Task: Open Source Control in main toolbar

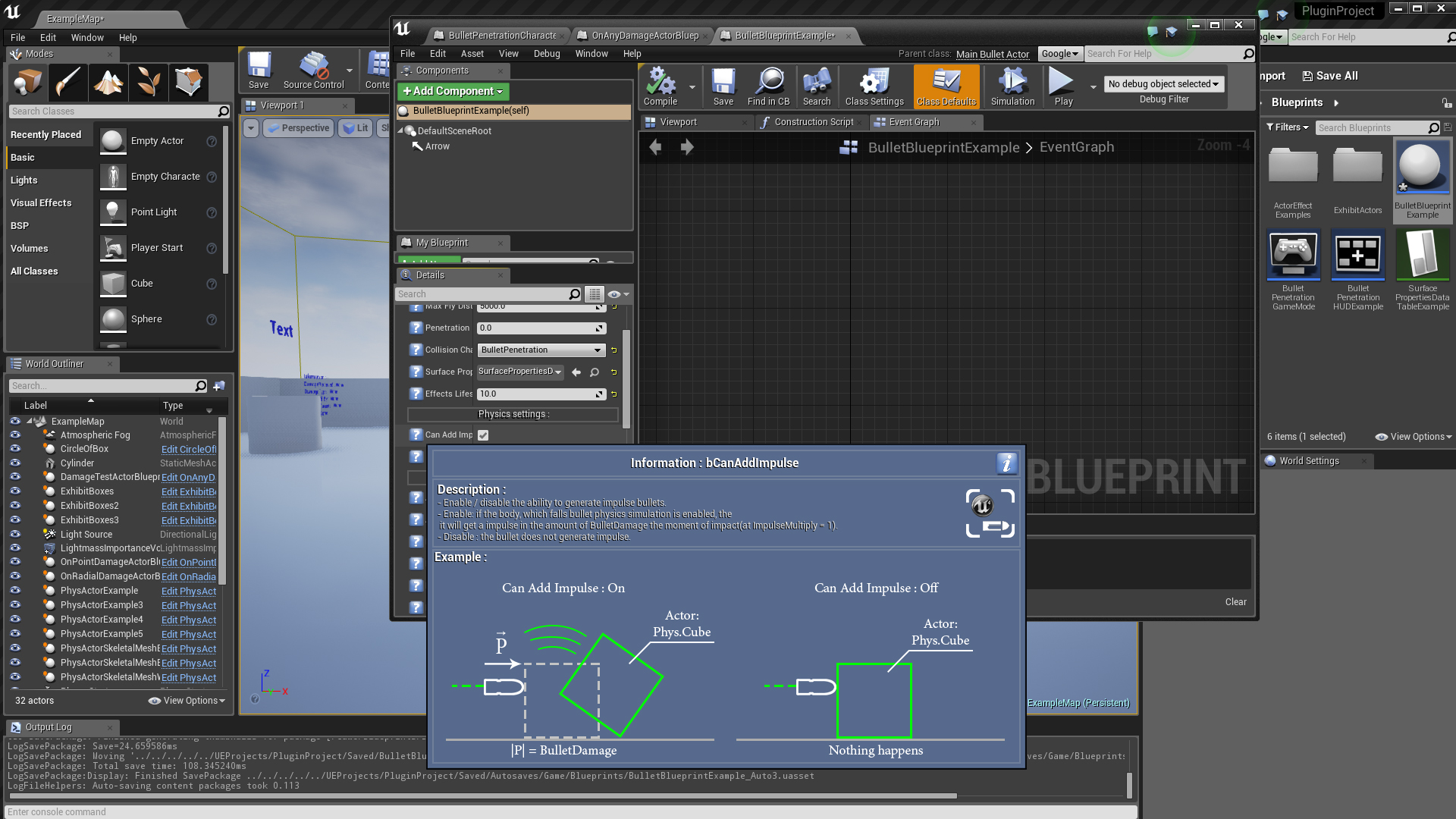Action: (x=313, y=70)
